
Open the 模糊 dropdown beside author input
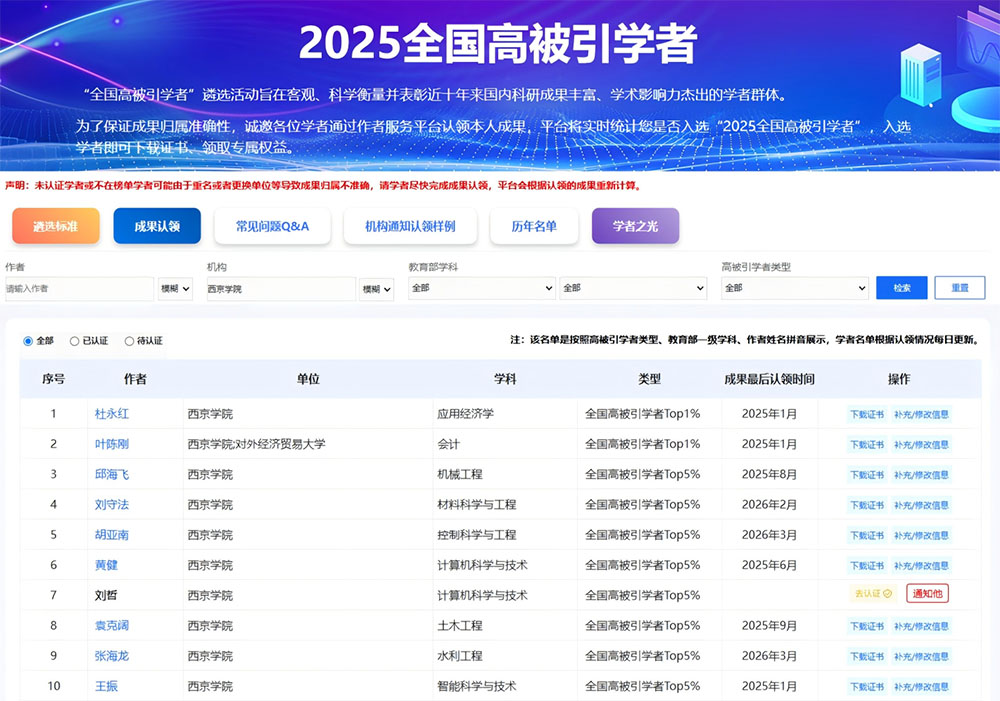coord(175,288)
